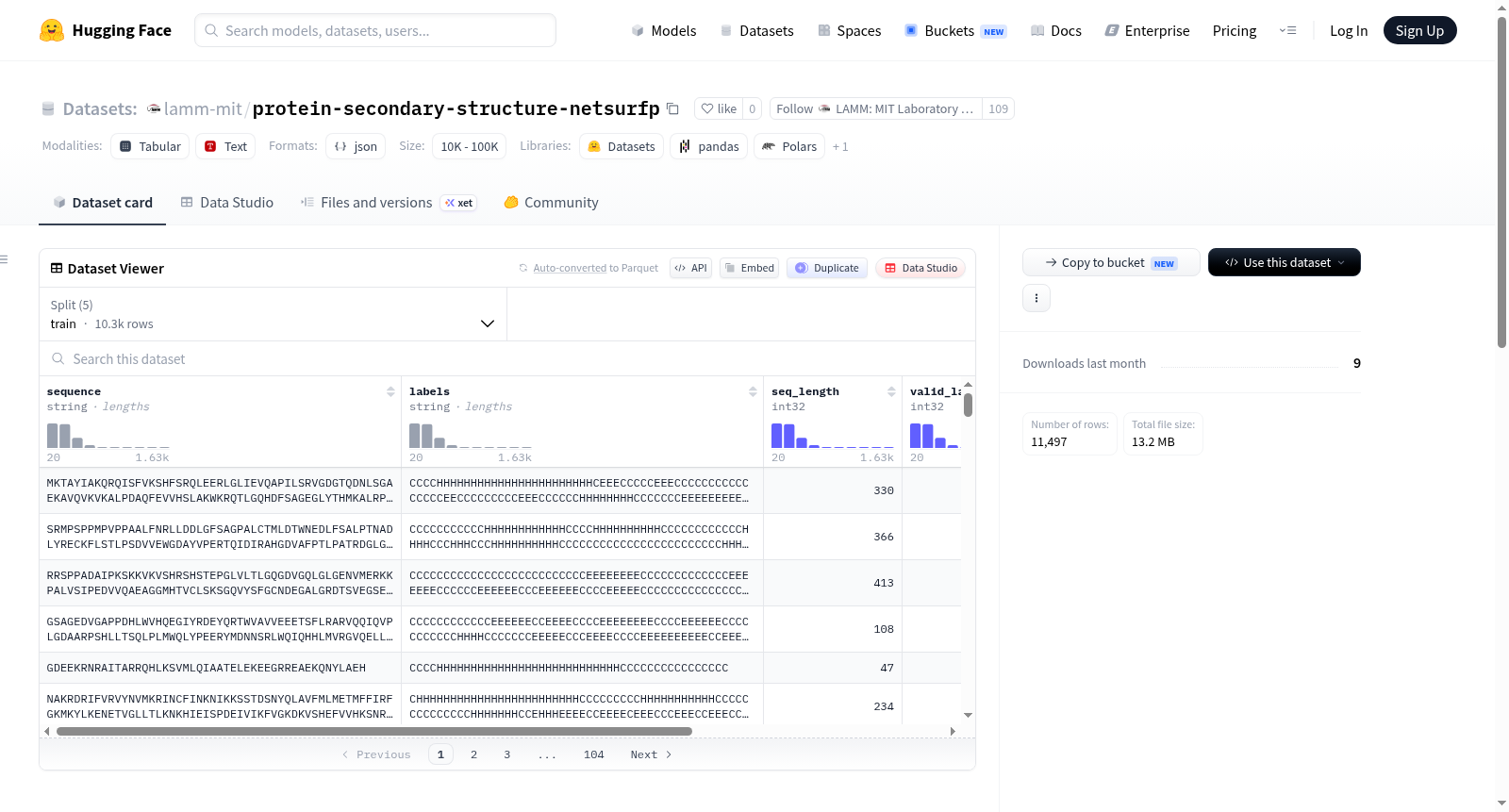Click the search magnifier icon in dataset search
The image size is (1509, 812).
coord(58,358)
